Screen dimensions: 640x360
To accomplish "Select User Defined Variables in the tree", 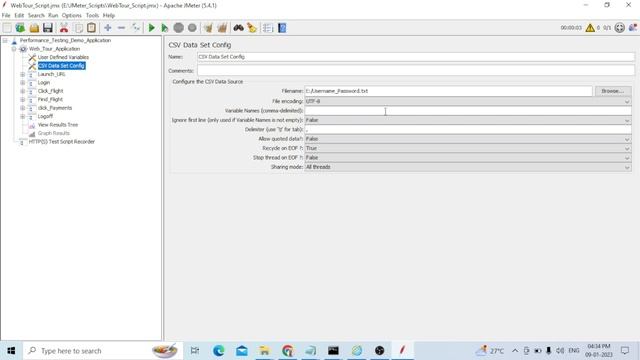I will pos(63,57).
